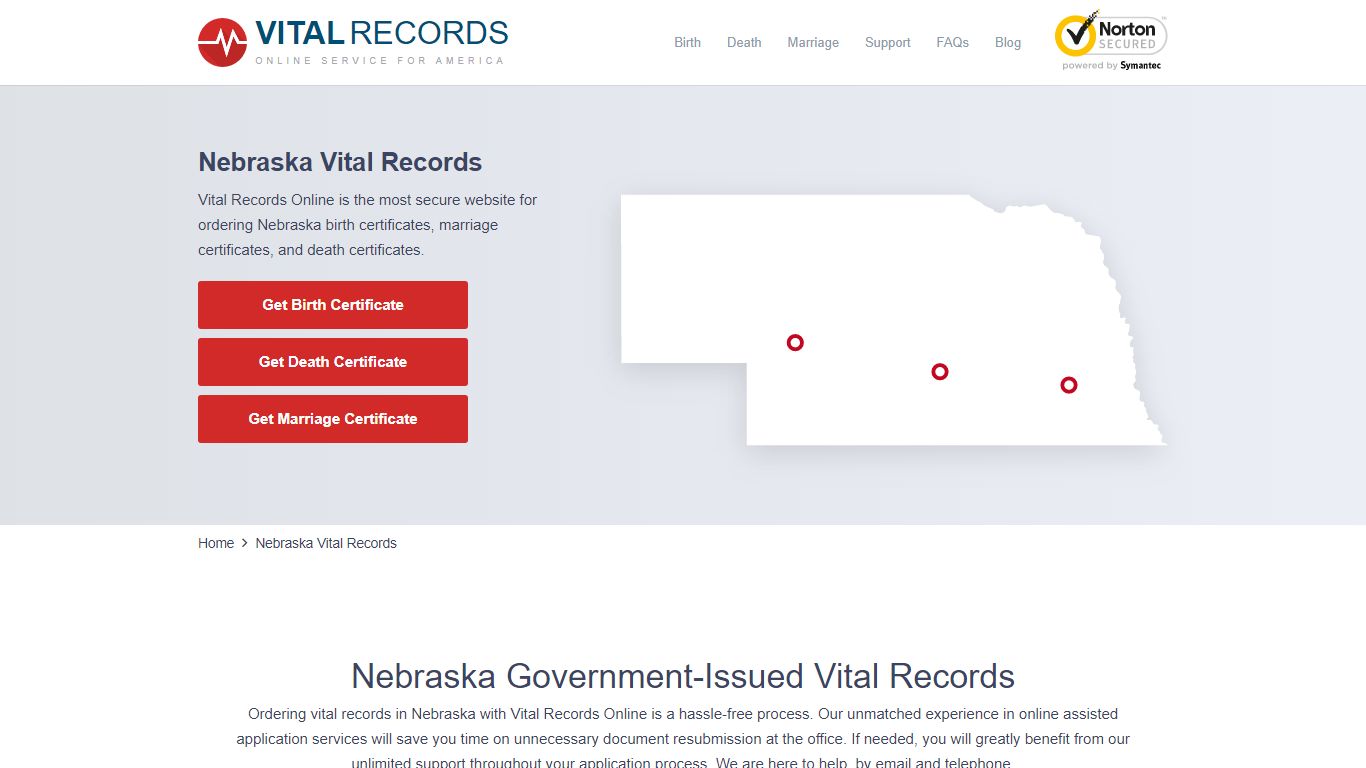The image size is (1366, 768).
Task: Click the breadcrumb chevron after Home
Action: [245, 543]
